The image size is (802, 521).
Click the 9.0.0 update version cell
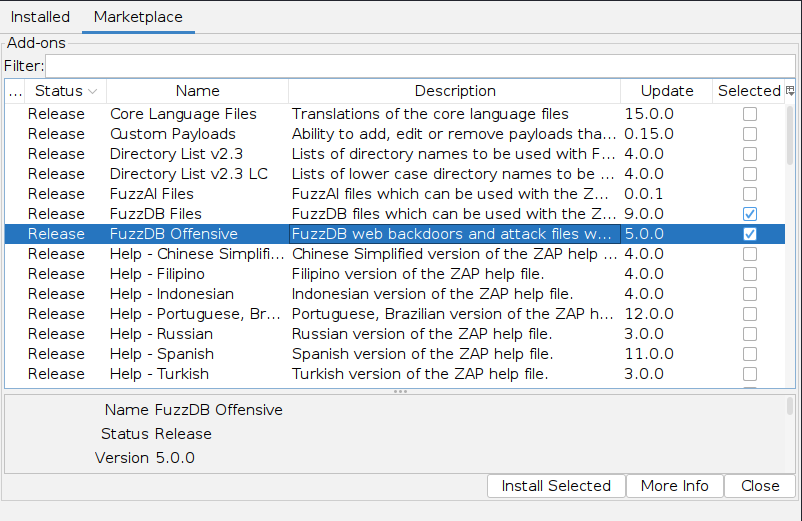coord(666,214)
